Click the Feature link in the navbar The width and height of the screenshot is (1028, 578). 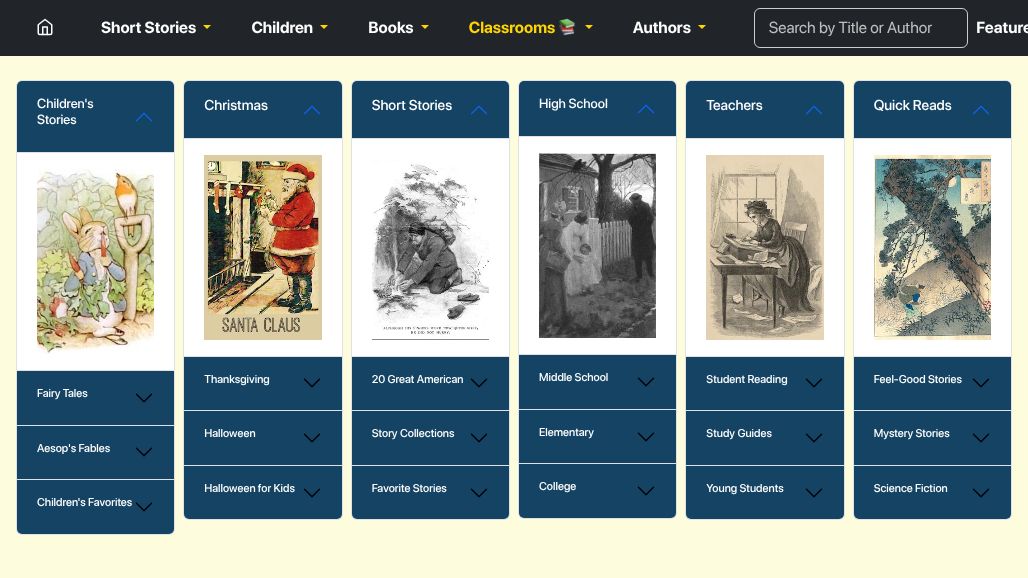click(1001, 28)
